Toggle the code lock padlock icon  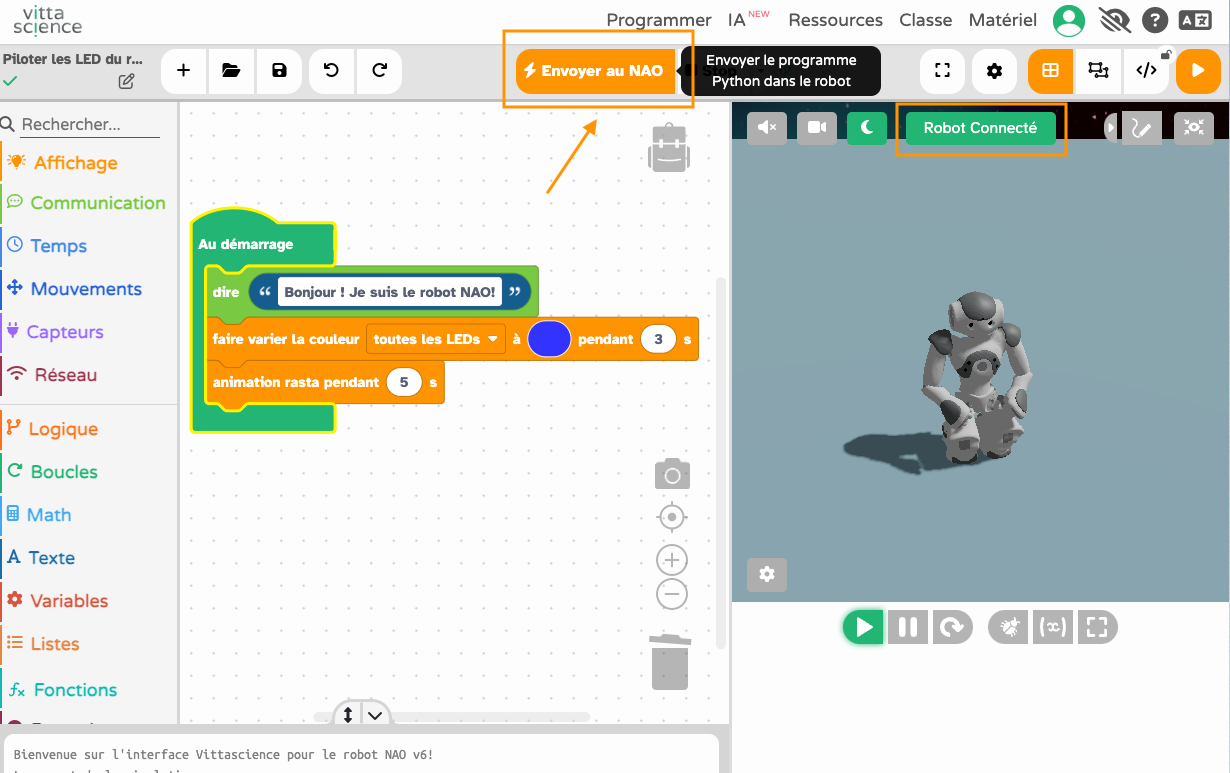tap(1165, 54)
